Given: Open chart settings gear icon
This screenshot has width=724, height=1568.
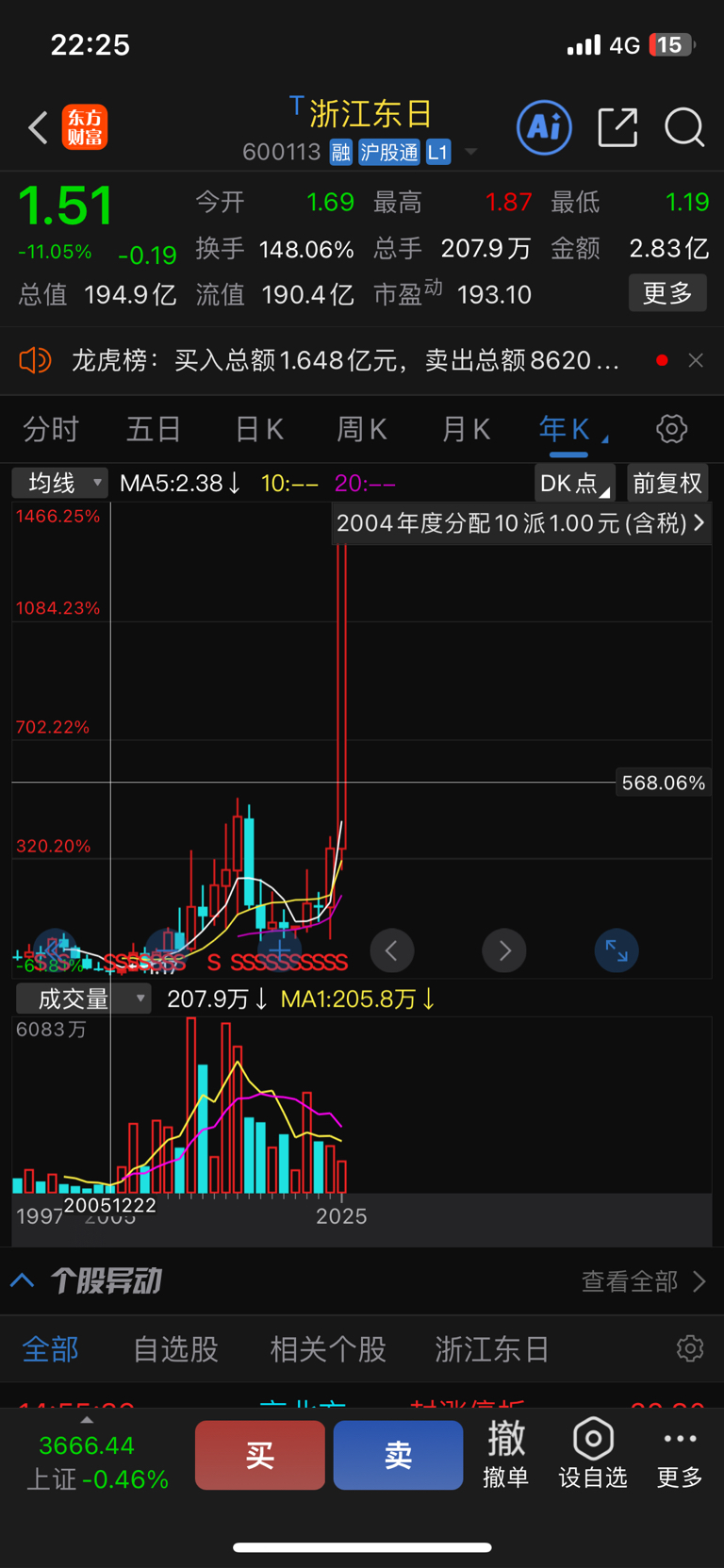Looking at the screenshot, I should [x=671, y=429].
